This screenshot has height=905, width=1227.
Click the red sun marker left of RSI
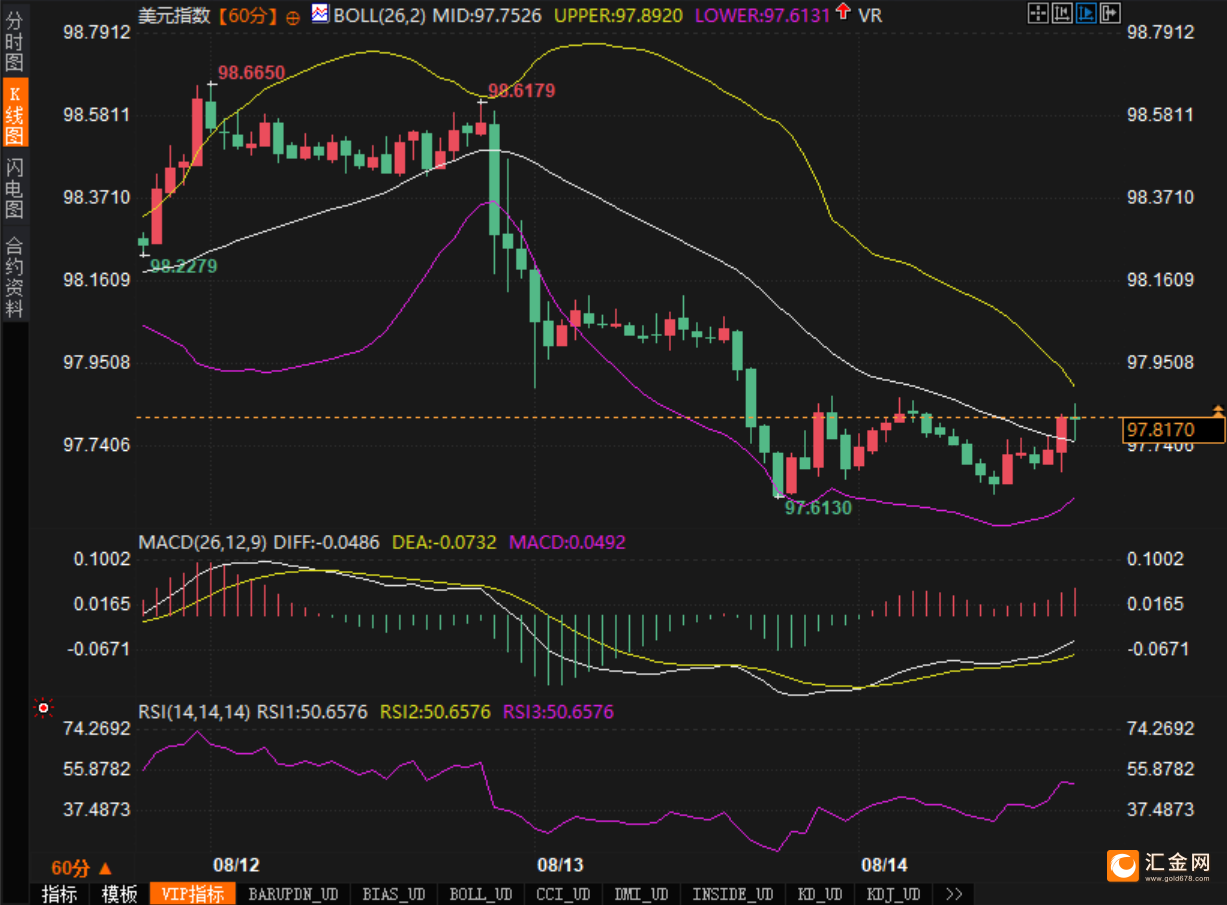[x=43, y=708]
